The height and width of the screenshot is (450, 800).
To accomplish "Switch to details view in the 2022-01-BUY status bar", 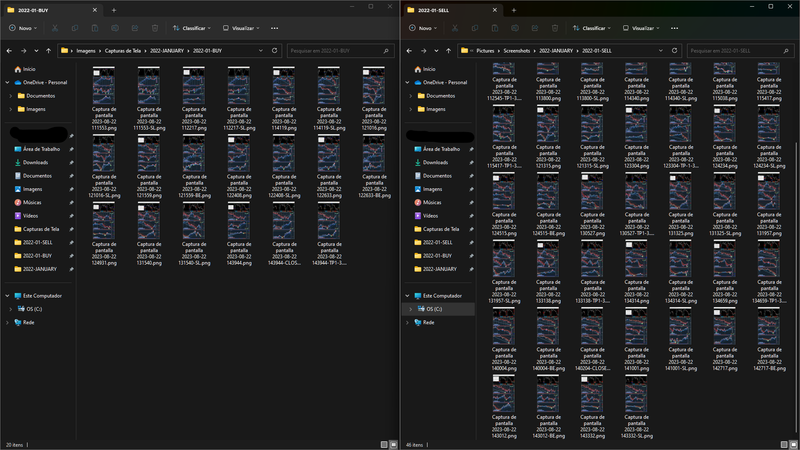I will pyautogui.click(x=383, y=443).
